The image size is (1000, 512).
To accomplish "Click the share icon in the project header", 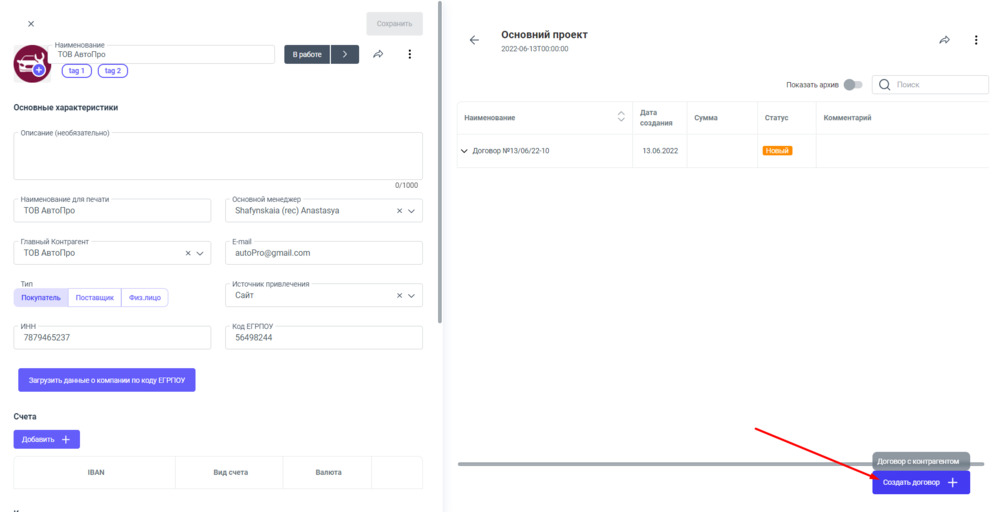I will tap(944, 40).
